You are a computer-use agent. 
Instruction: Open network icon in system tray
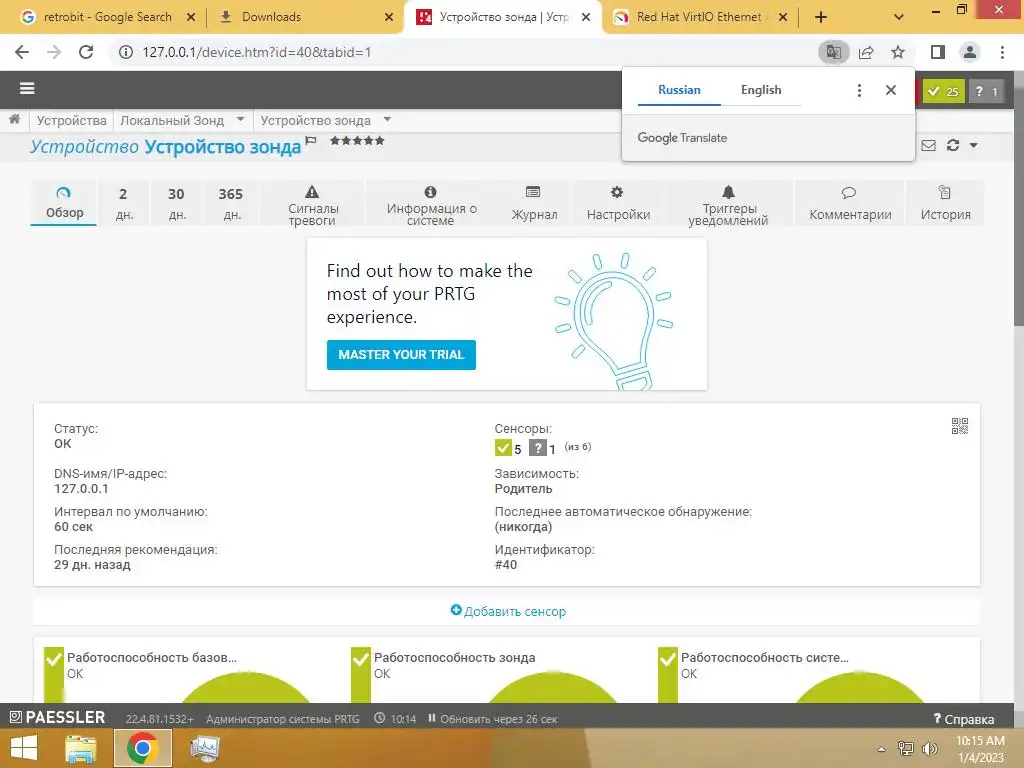coord(906,748)
